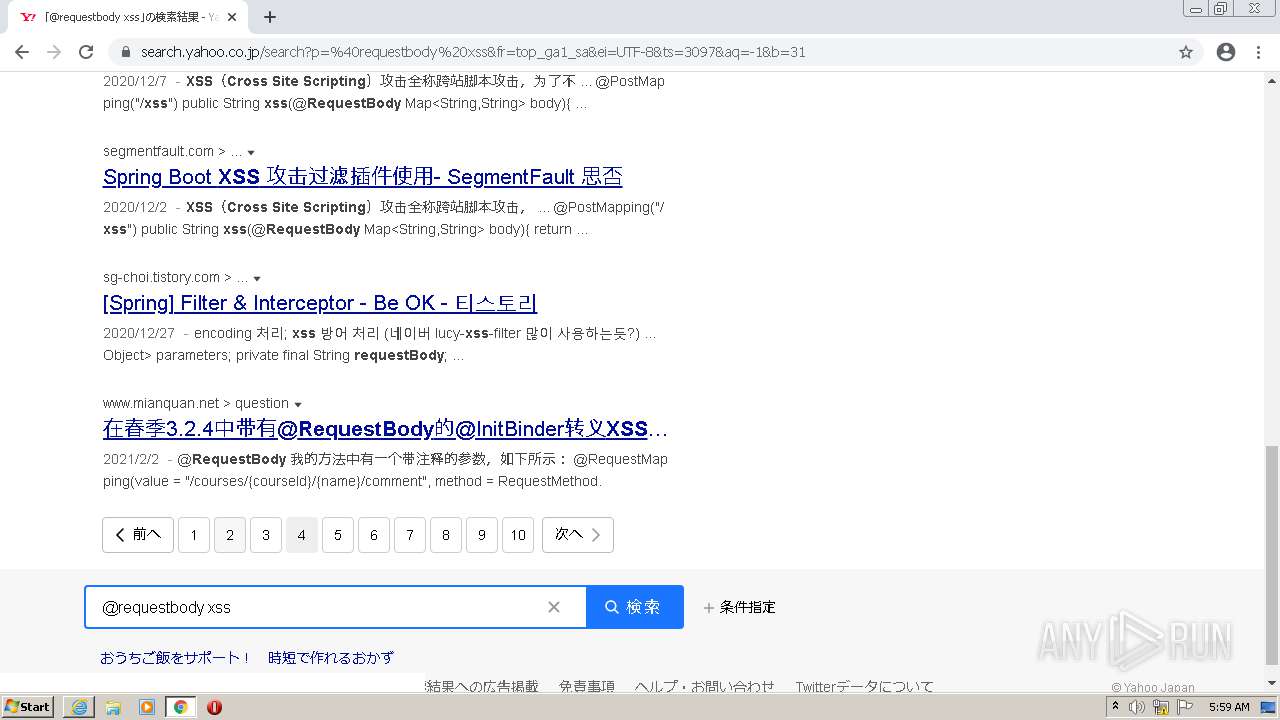Image resolution: width=1280 pixels, height=720 pixels.
Task: Open Twitterデータについて footer link
Action: coord(864,686)
